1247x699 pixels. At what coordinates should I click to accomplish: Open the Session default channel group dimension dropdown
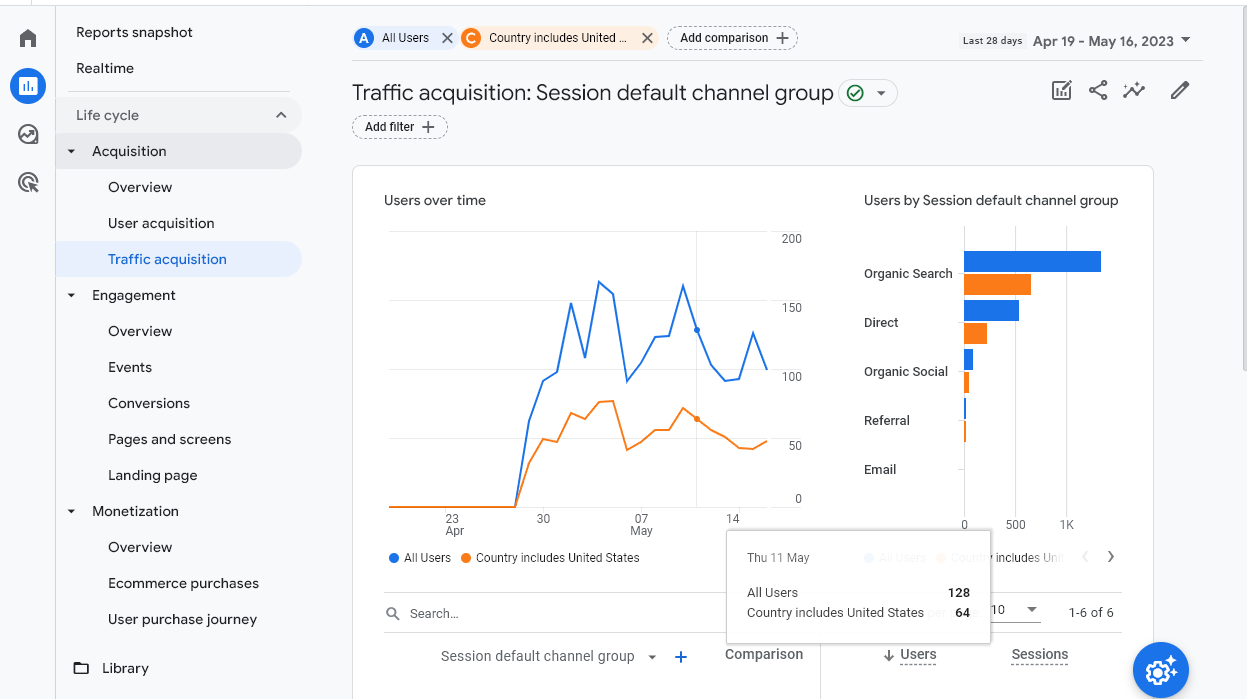tap(652, 656)
